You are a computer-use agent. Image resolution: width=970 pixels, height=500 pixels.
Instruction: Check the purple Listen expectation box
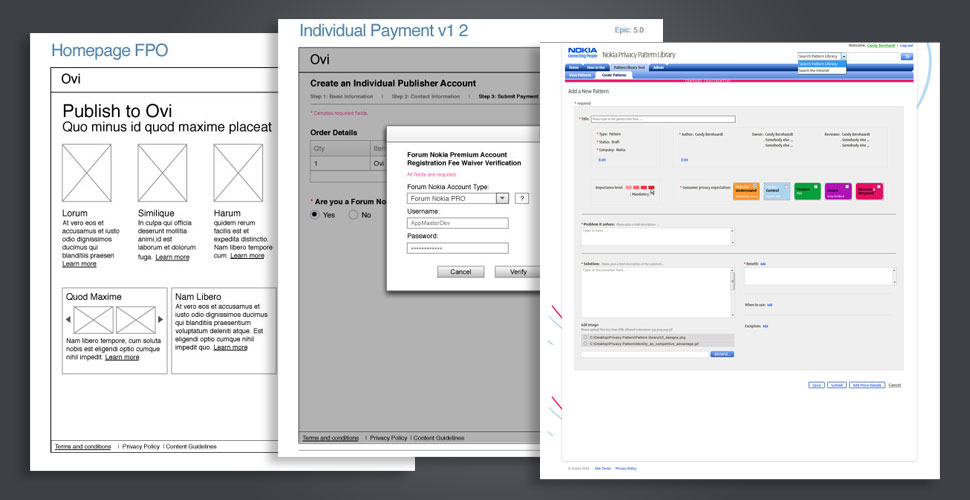coord(847,186)
